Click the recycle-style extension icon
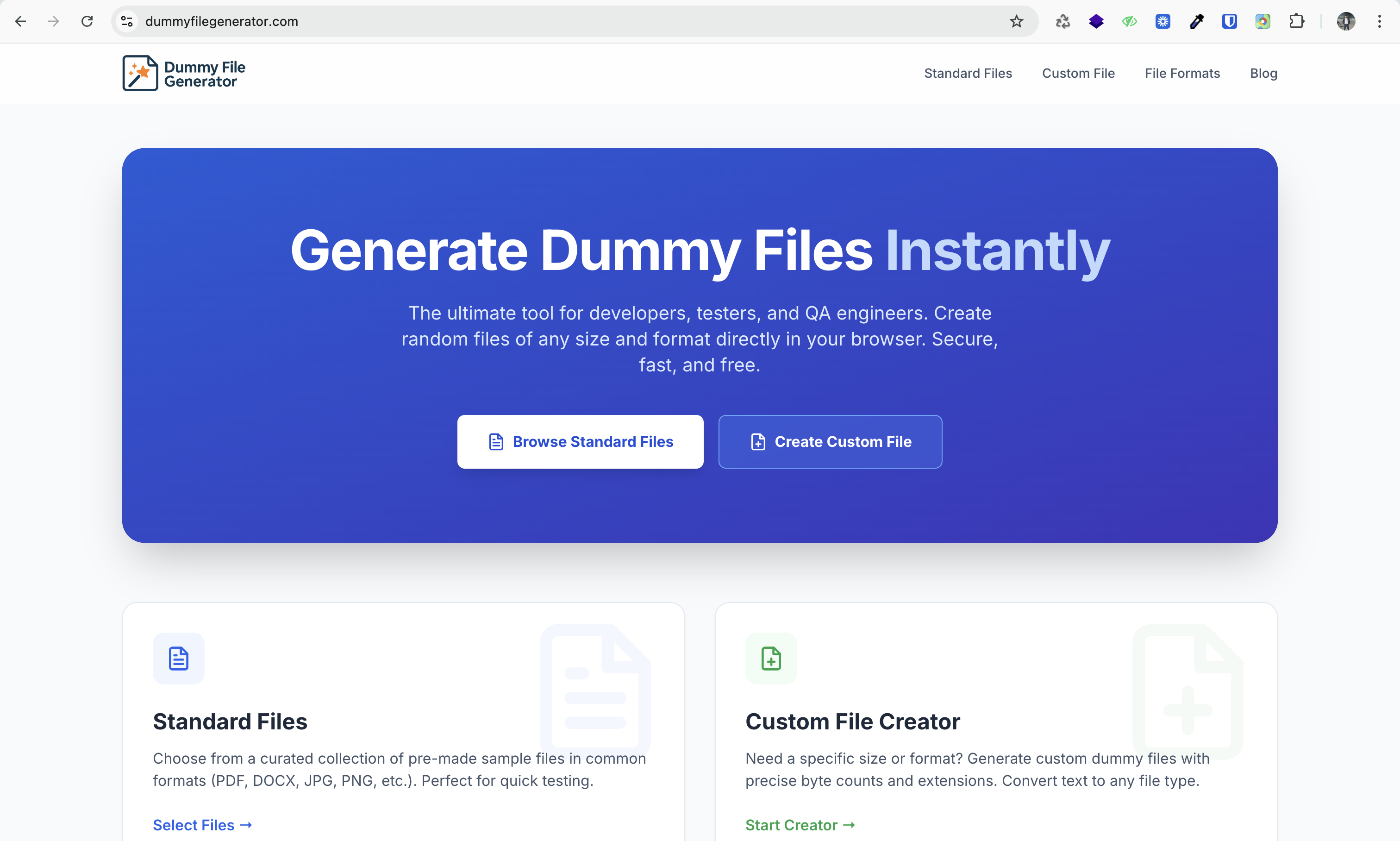The width and height of the screenshot is (1400, 841). (1062, 21)
